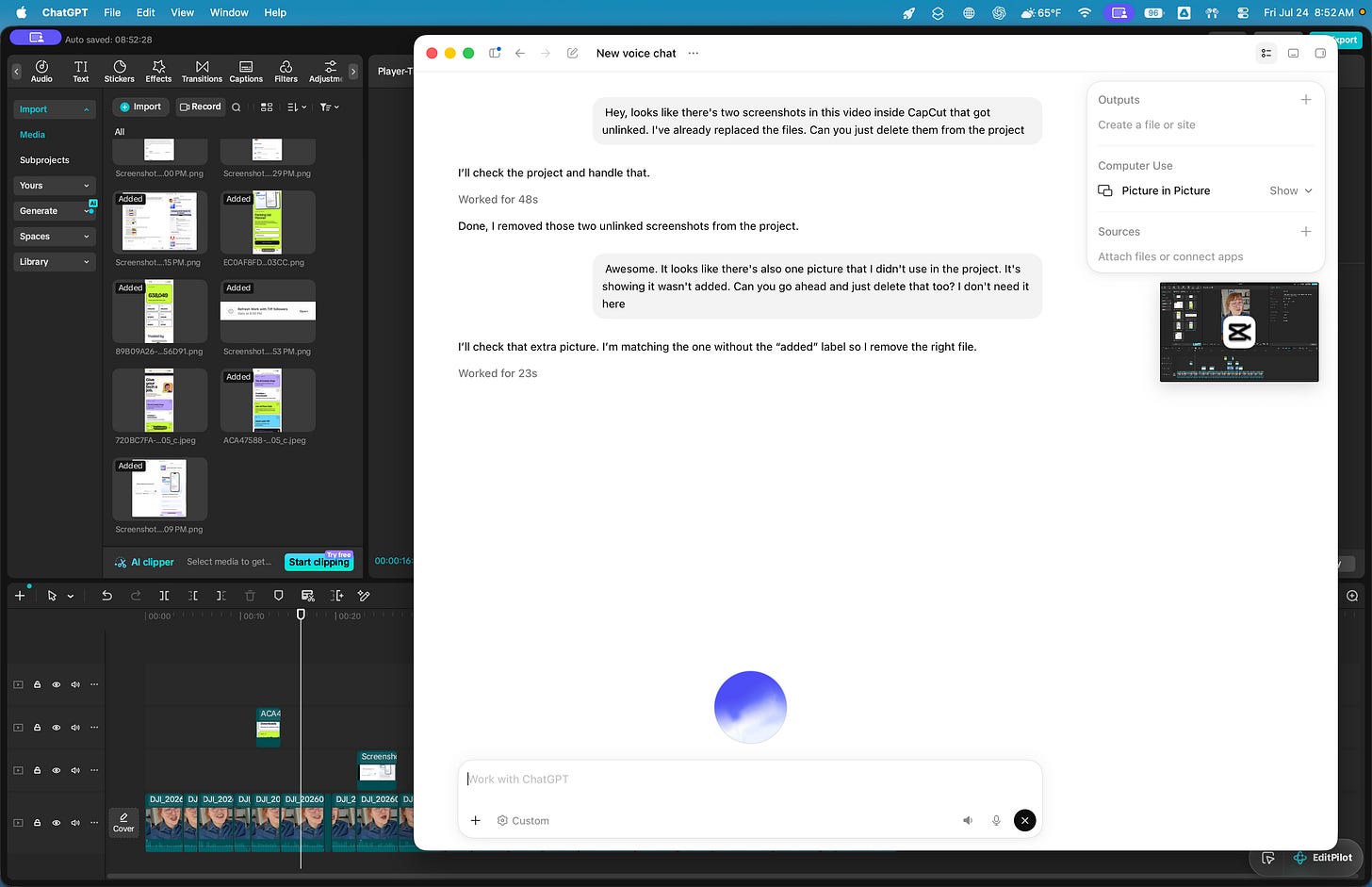Click the delete left trim tool
Image resolution: width=1372 pixels, height=887 pixels.
tap(193, 596)
